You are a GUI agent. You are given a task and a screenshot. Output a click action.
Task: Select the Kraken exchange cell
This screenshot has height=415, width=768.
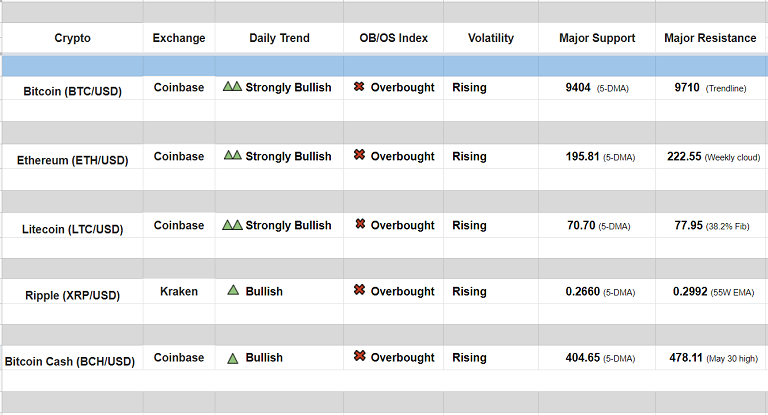pos(179,291)
